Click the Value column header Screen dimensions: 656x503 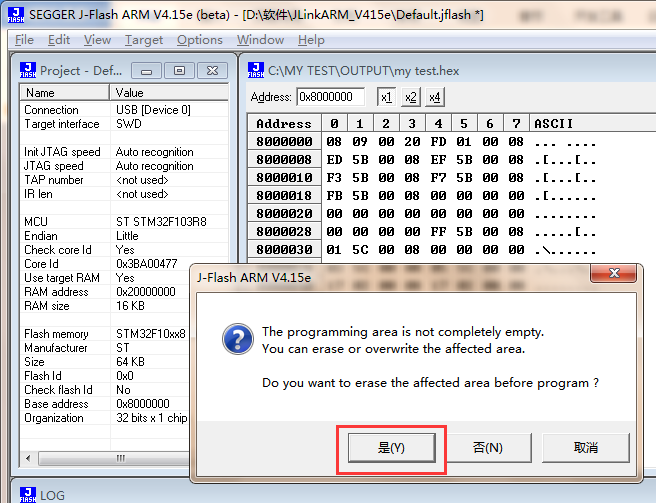click(169, 92)
